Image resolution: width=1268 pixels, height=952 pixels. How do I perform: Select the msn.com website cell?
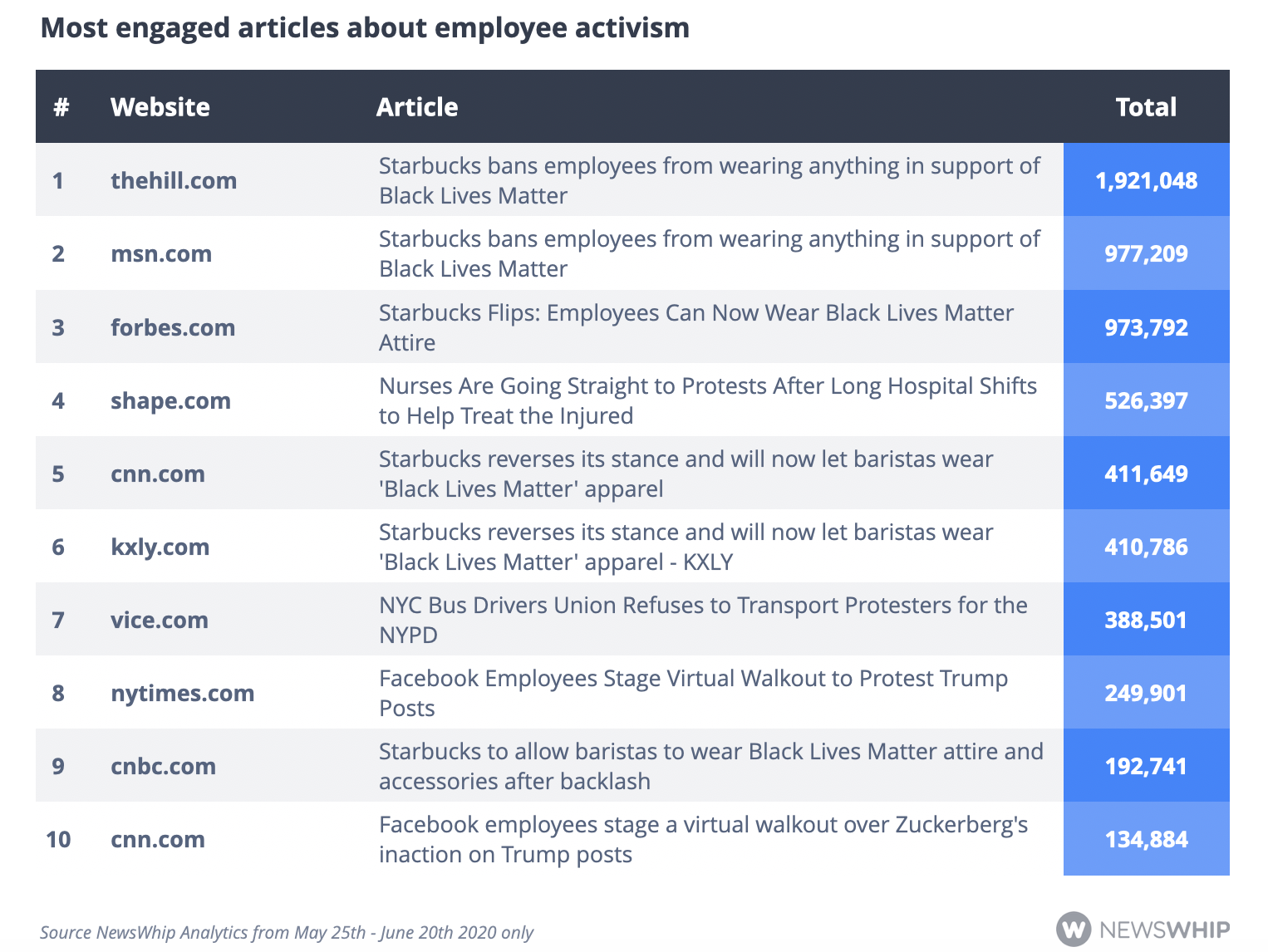coord(161,253)
